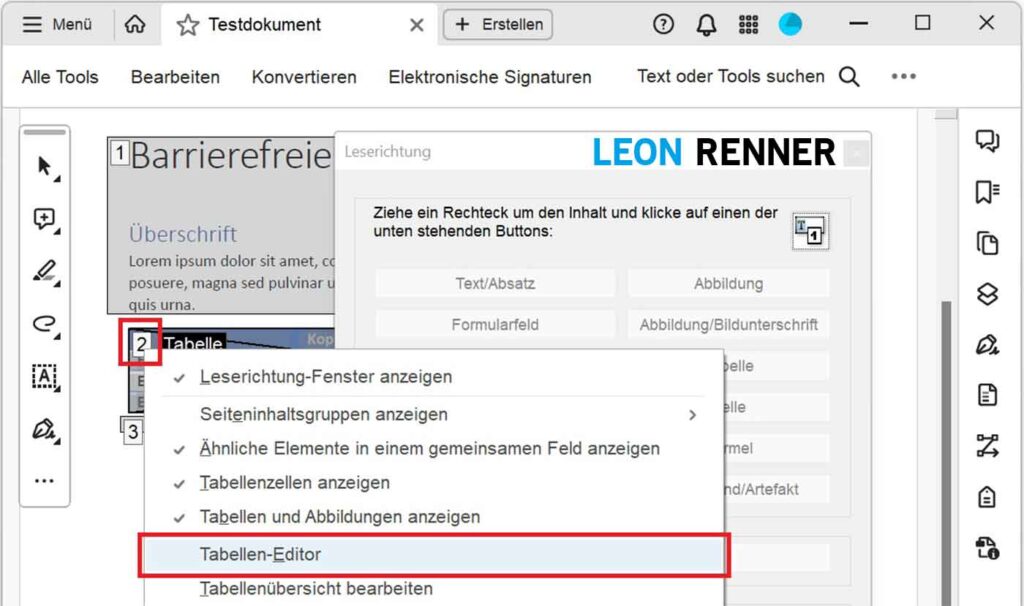Open the Konvertieren tab

[304, 77]
